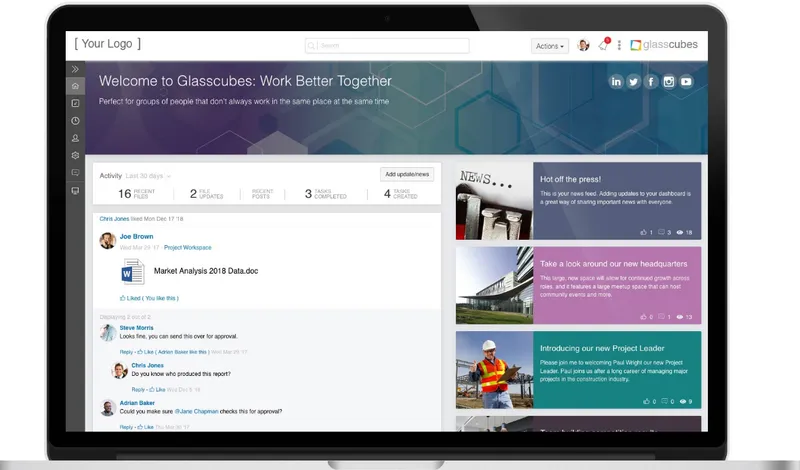Viewport: 800px width, 470px height.
Task: Open the person icon in sidebar
Action: pos(75,138)
